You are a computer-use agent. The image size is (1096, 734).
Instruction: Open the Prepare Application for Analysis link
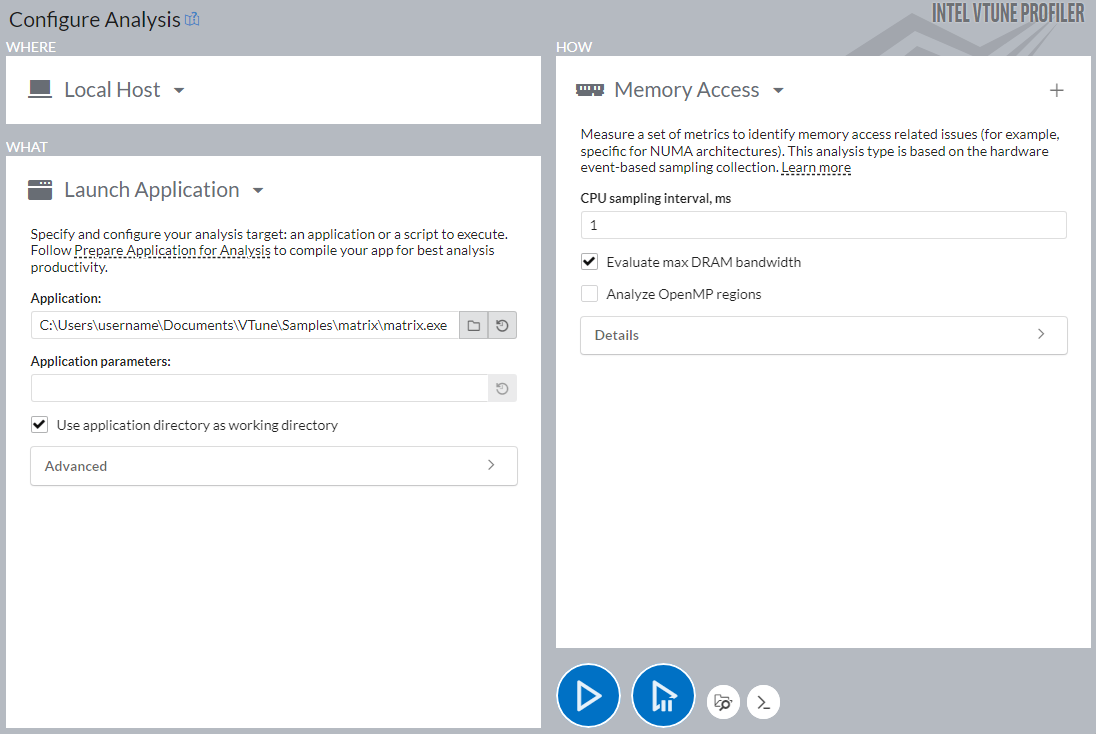[172, 251]
